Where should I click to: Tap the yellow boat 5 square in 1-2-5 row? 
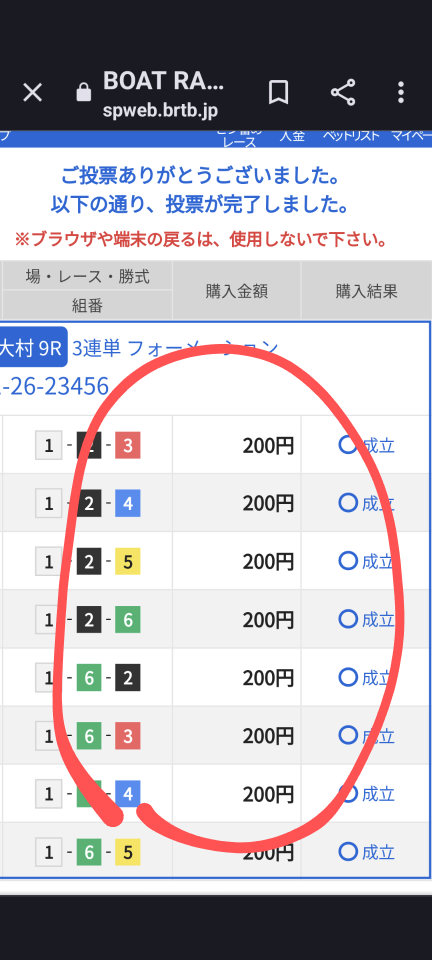pos(128,562)
